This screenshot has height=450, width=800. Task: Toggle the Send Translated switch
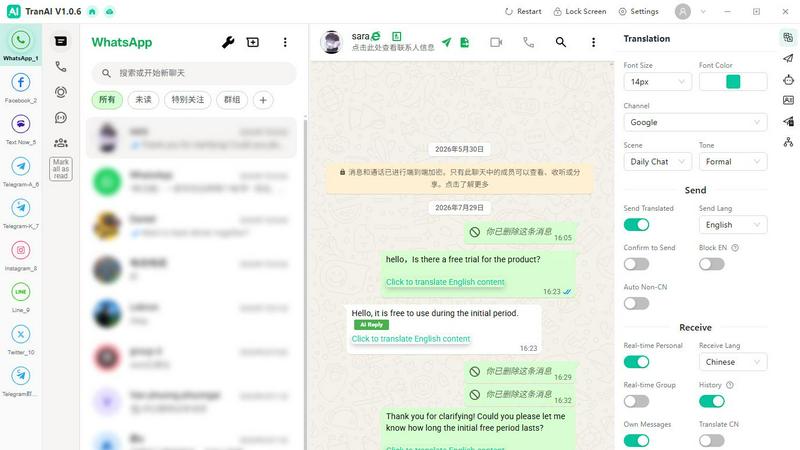[x=636, y=224]
